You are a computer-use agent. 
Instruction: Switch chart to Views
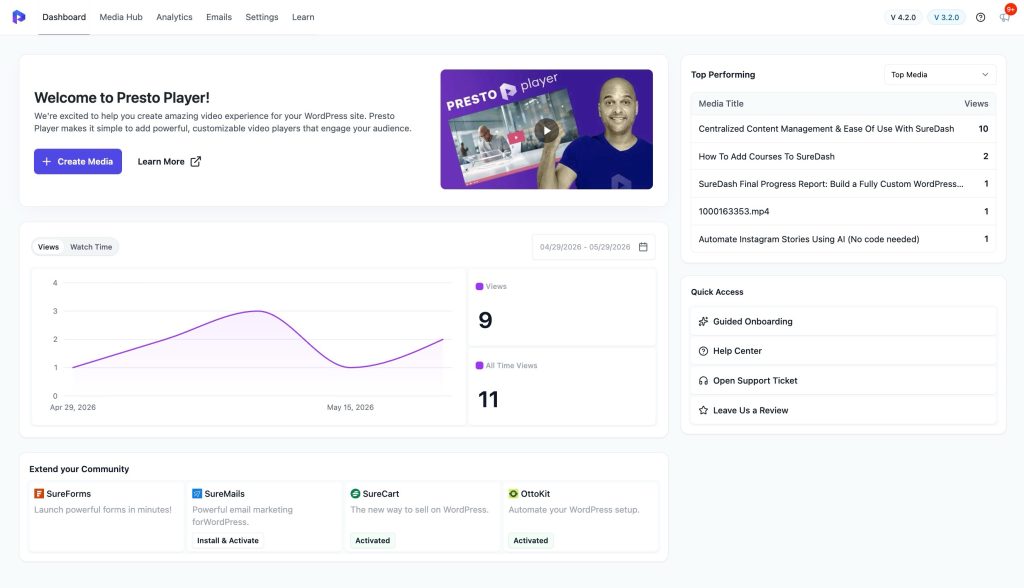pyautogui.click(x=48, y=247)
